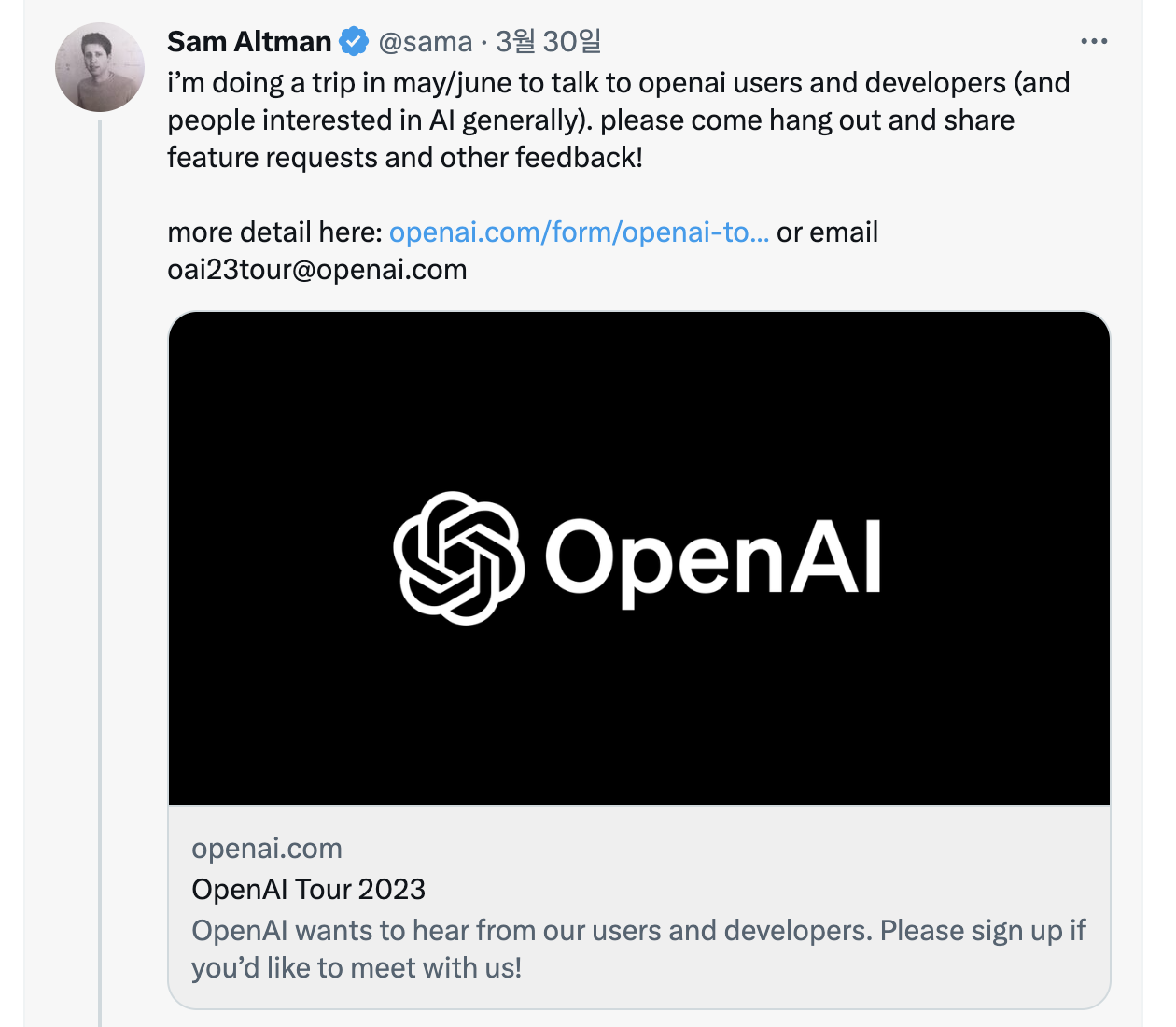Click the tweet's first line about may/june trip
This screenshot has width=1176, height=1027.
click(618, 83)
